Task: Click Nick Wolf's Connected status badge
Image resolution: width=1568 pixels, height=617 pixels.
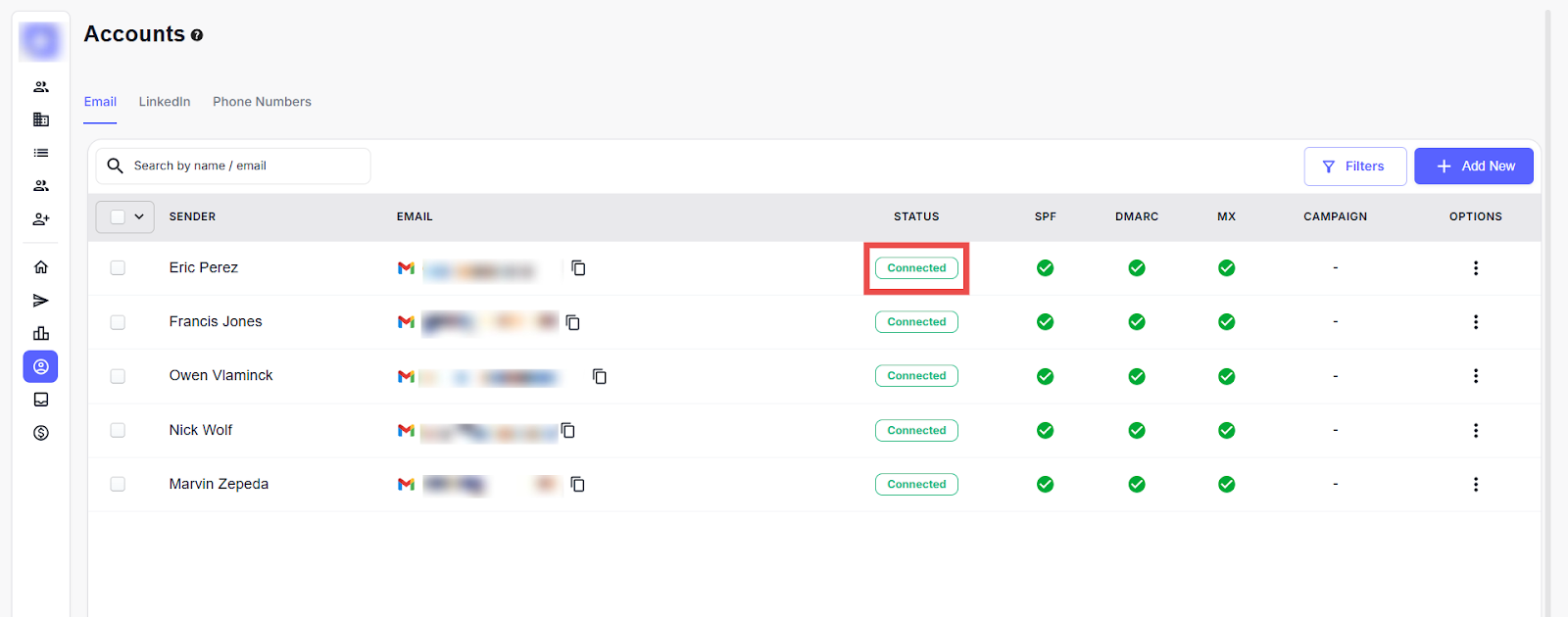Action: pos(916,431)
